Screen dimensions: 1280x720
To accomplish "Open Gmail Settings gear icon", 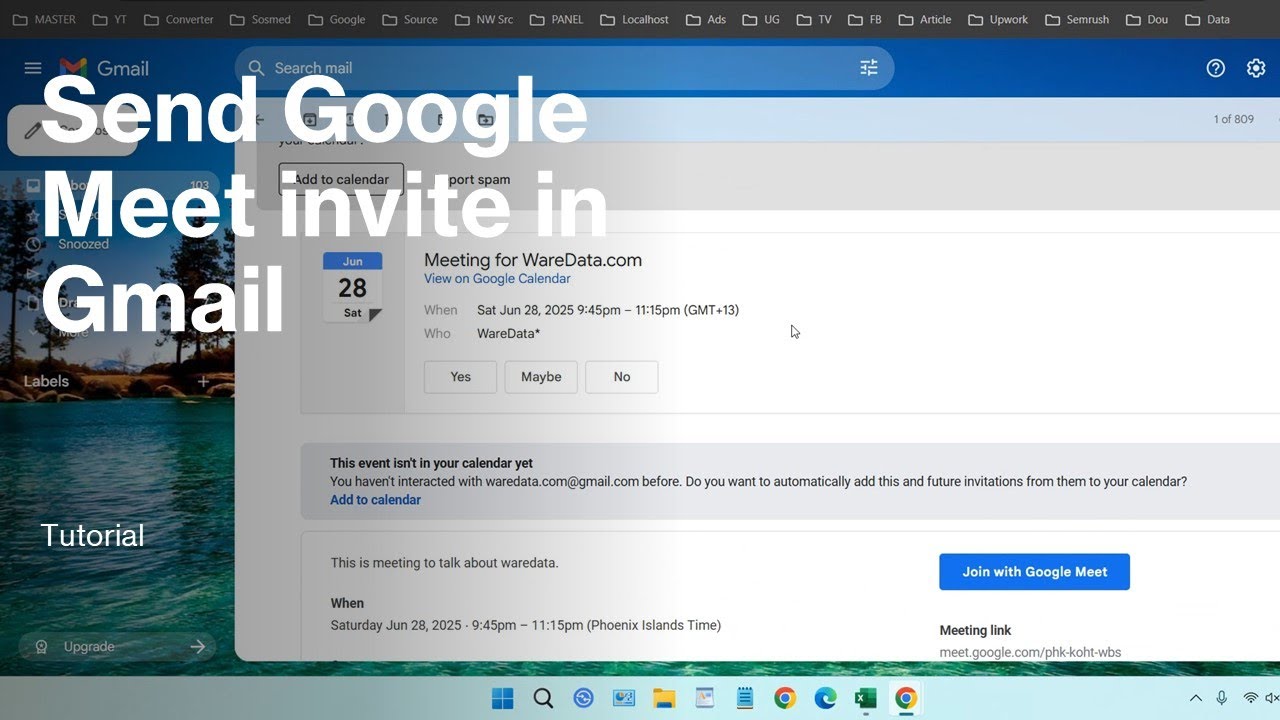I will click(1256, 68).
